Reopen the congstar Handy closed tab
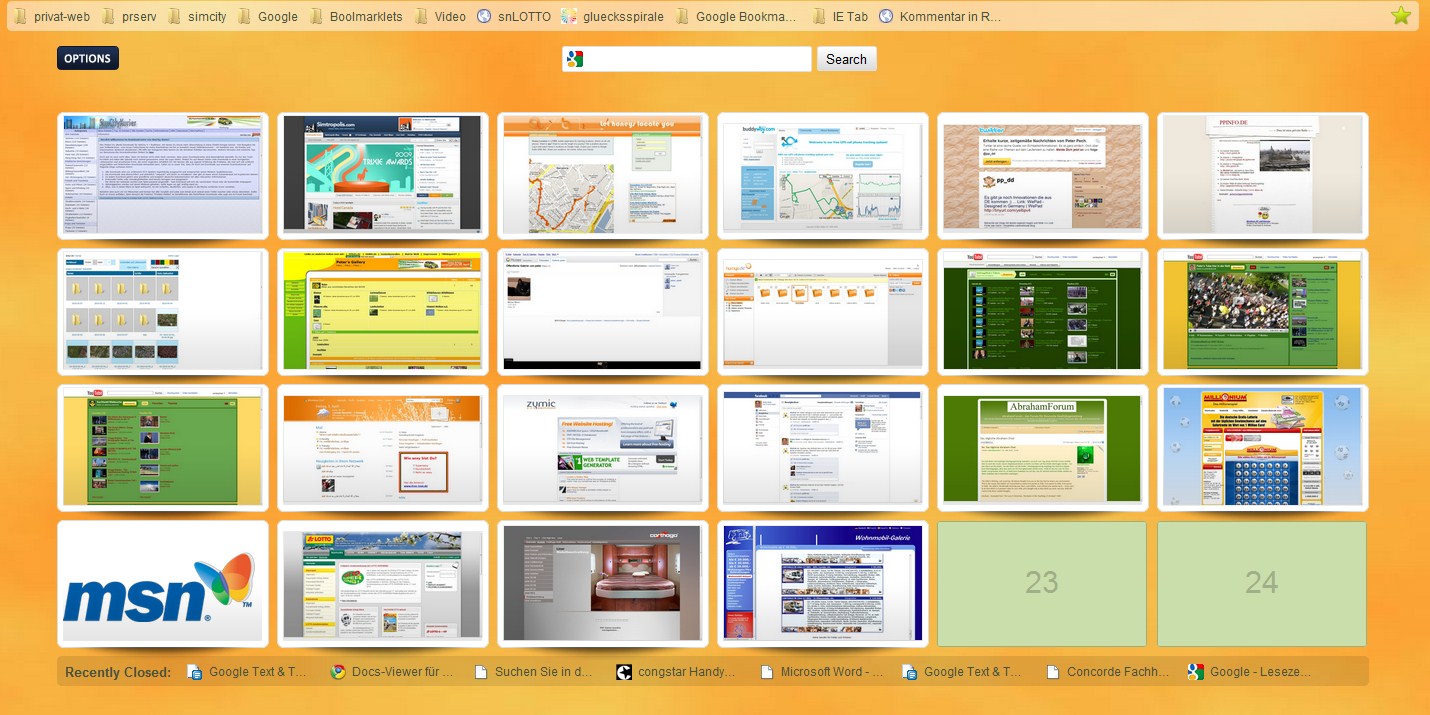The image size is (1430, 715). (x=677, y=672)
